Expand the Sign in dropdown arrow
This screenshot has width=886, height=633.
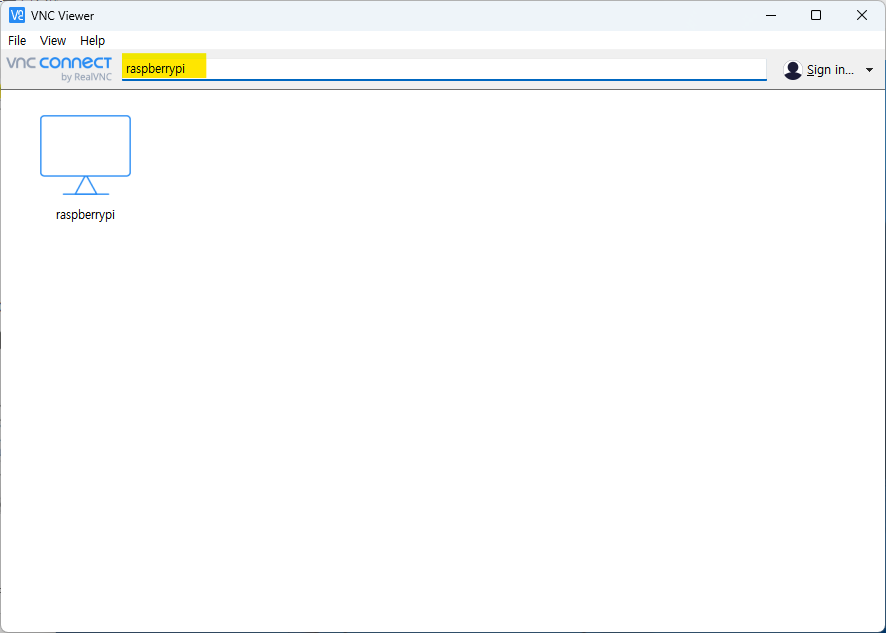[869, 70]
